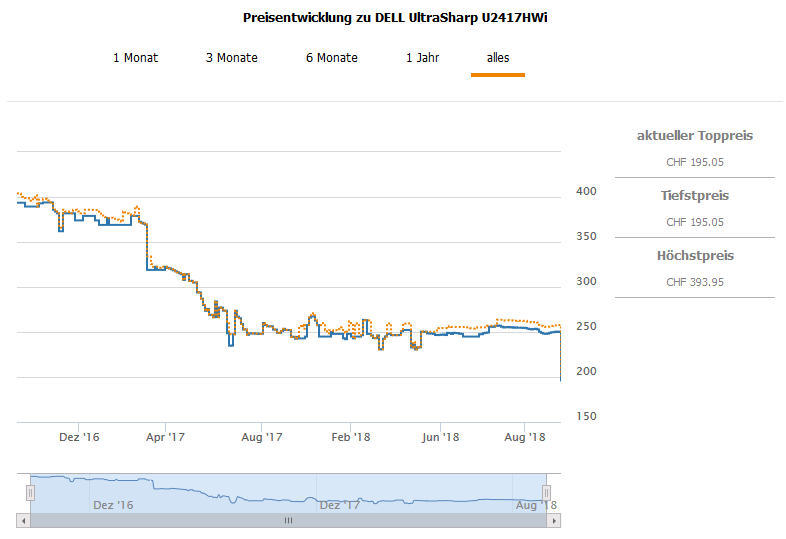Choose the 1 Jahr range
The width and height of the screenshot is (786, 539).
point(422,58)
